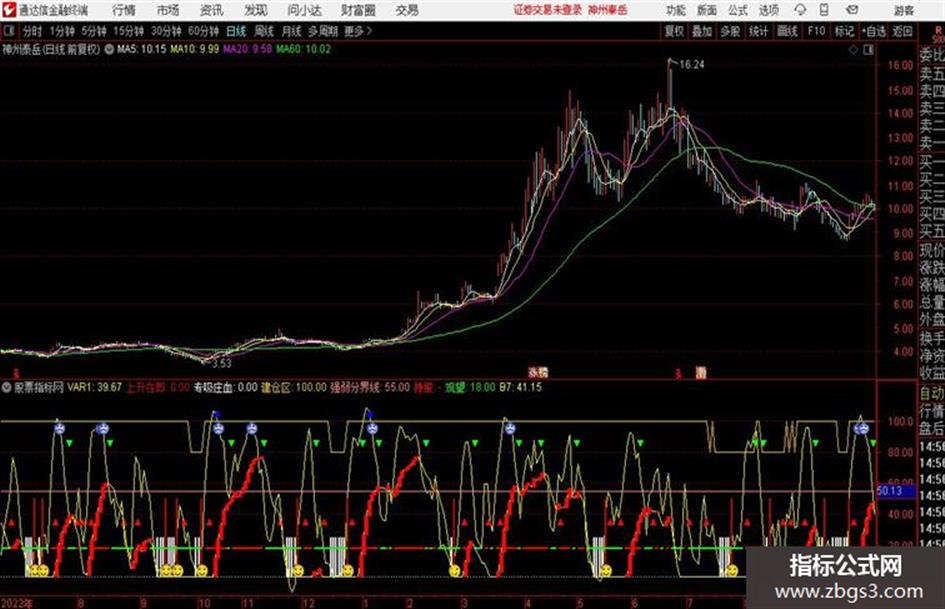Click the 叠加 overlay button

tap(702, 31)
